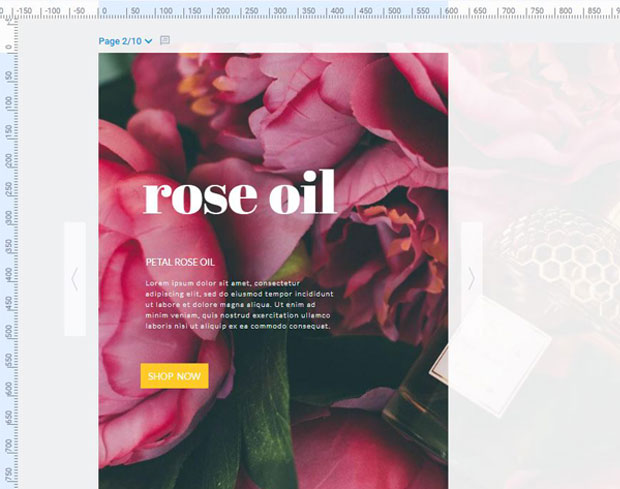The width and height of the screenshot is (620, 489).
Task: Click the horizontal ruler at the top
Action: [310, 9]
